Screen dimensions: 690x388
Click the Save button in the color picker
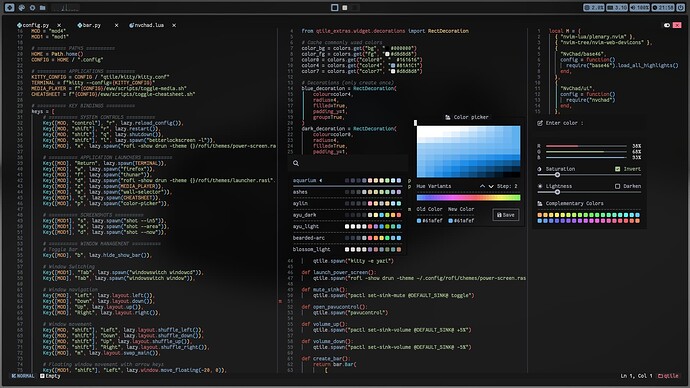coord(505,215)
